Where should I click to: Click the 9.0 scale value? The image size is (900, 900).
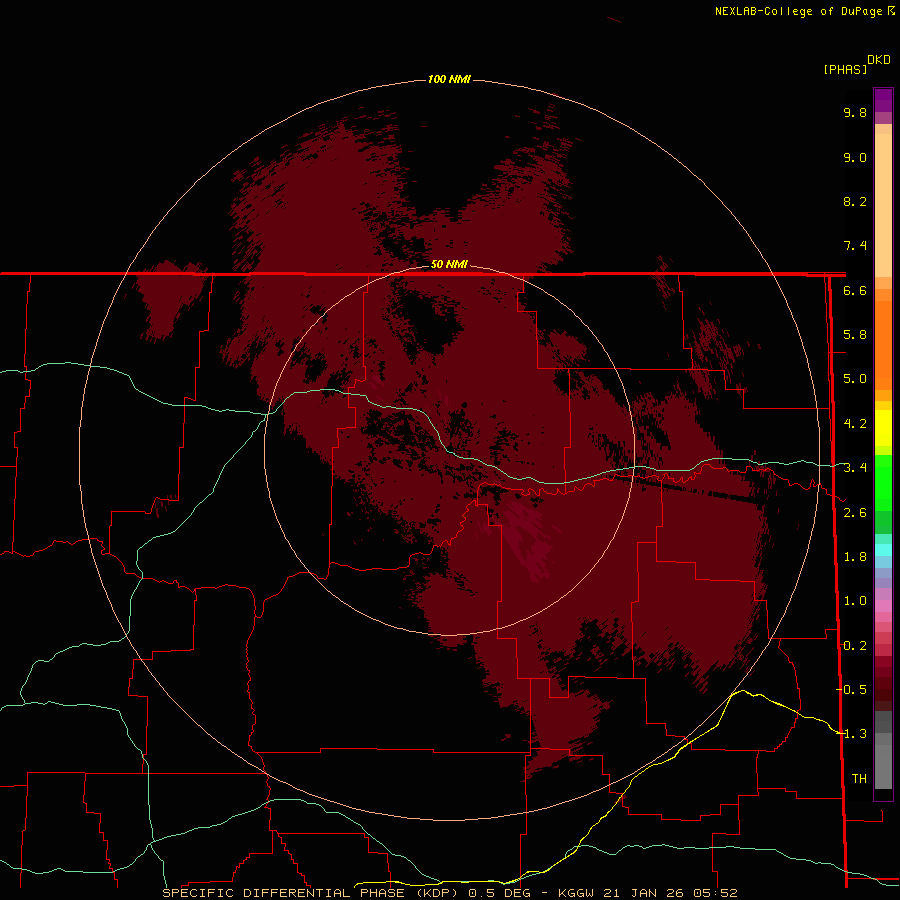pyautogui.click(x=855, y=157)
